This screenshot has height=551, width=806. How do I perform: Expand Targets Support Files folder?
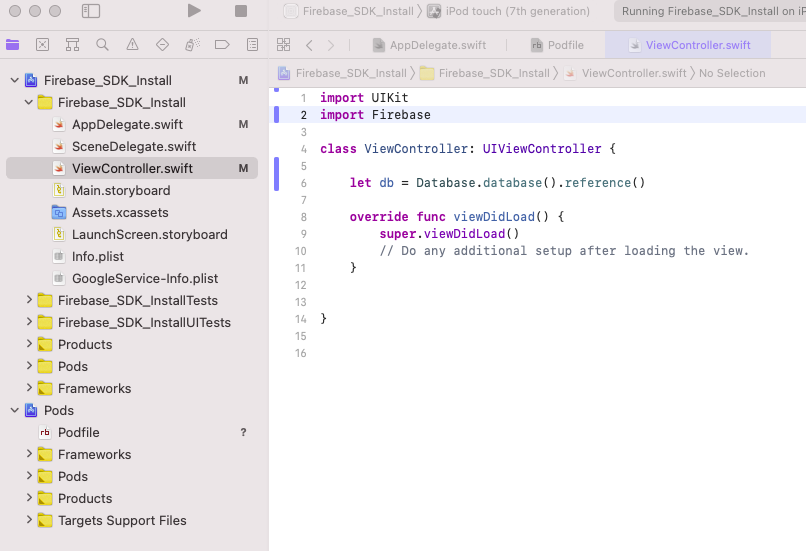pos(29,520)
